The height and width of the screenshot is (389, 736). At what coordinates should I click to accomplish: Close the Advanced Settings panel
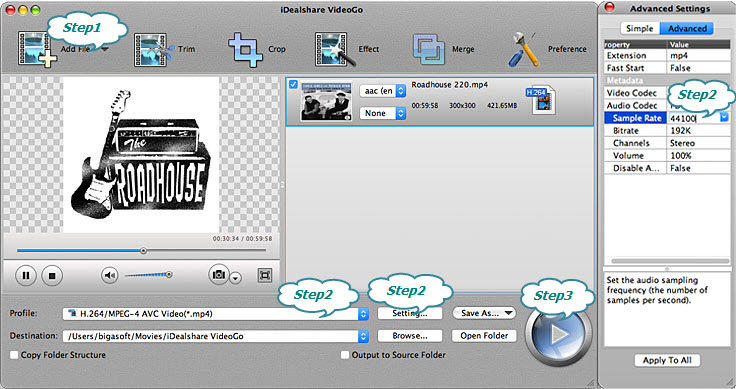point(609,8)
